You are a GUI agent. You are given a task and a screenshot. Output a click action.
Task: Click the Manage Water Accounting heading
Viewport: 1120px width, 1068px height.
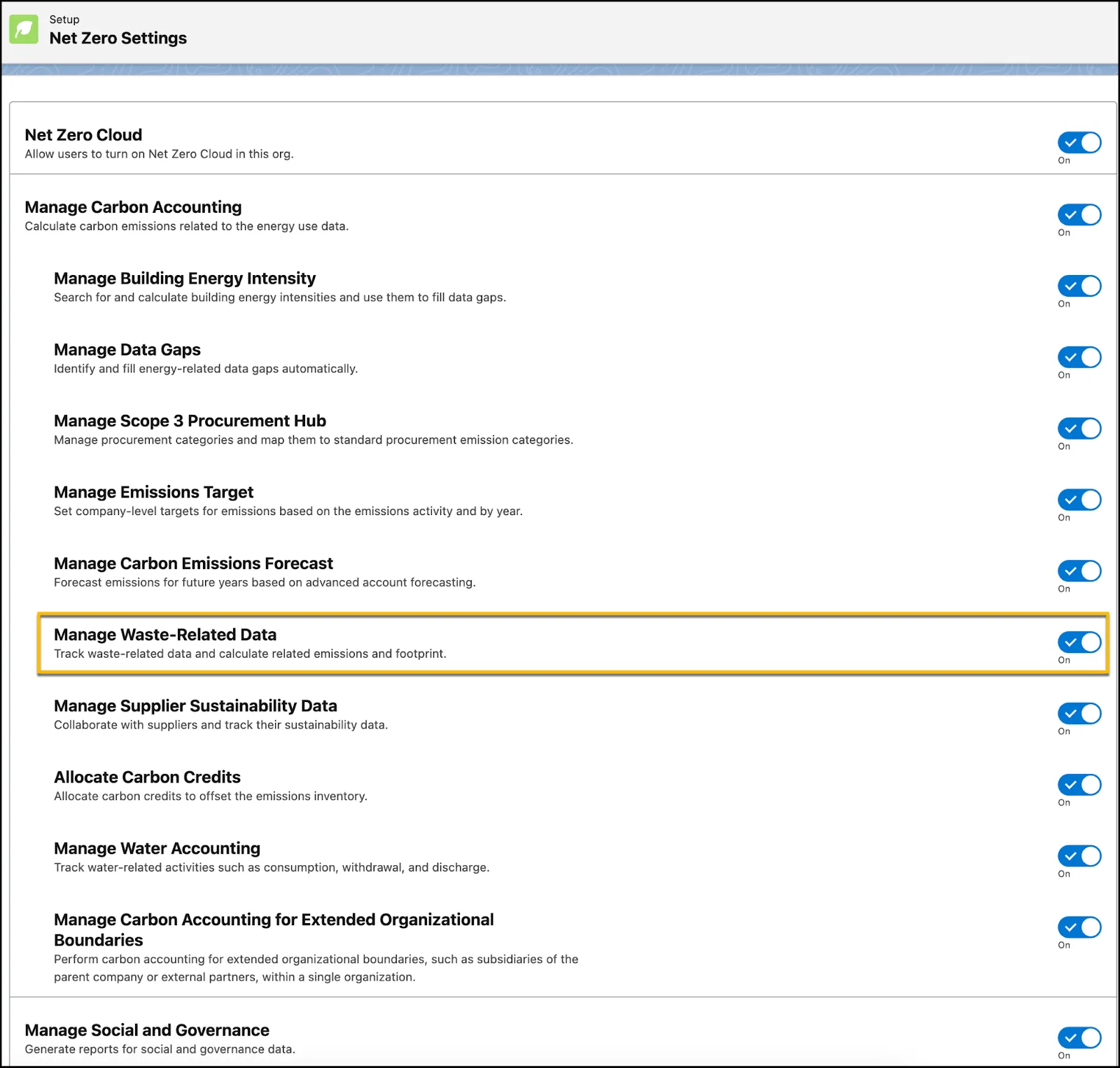(157, 849)
